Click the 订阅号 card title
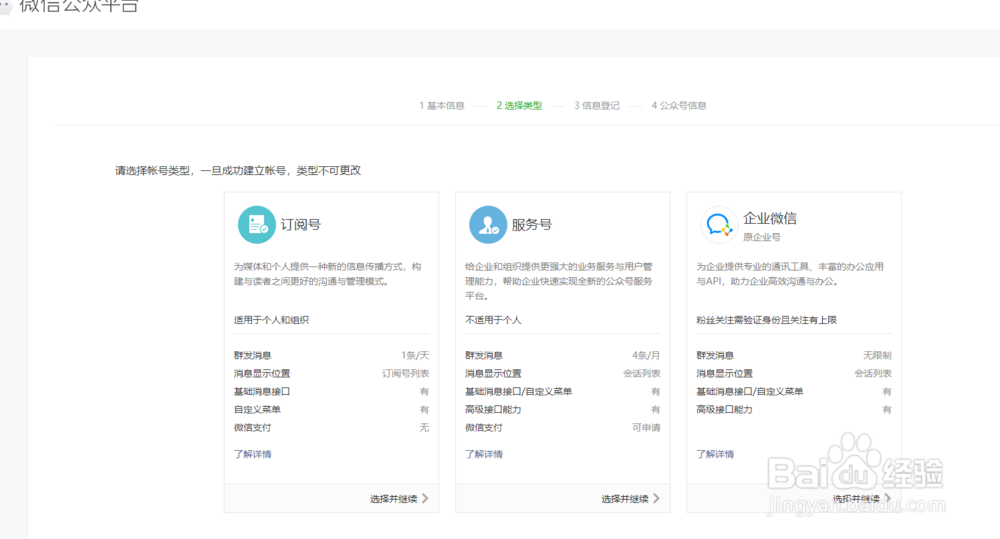This screenshot has height=539, width=1000. point(300,225)
